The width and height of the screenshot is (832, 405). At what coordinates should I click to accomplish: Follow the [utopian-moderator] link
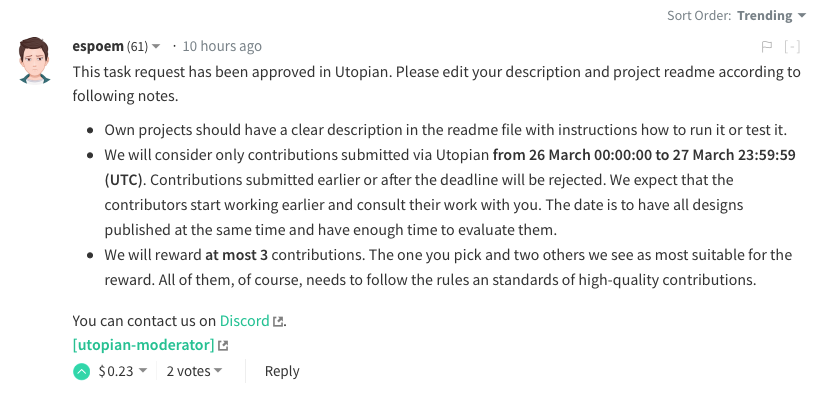coord(143,345)
